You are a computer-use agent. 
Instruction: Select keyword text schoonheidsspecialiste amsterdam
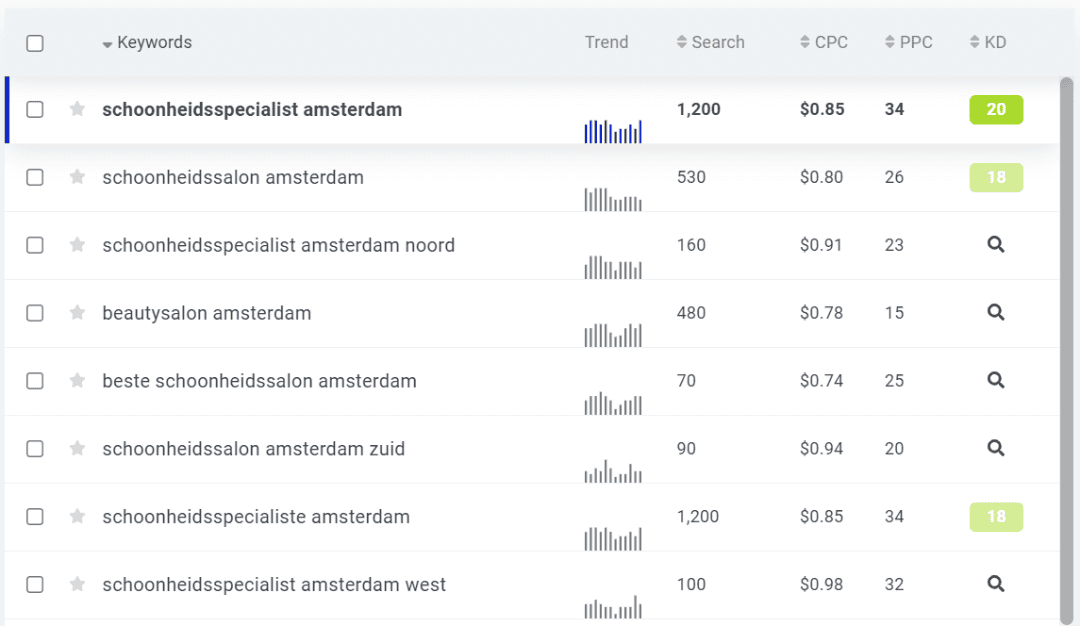point(256,517)
